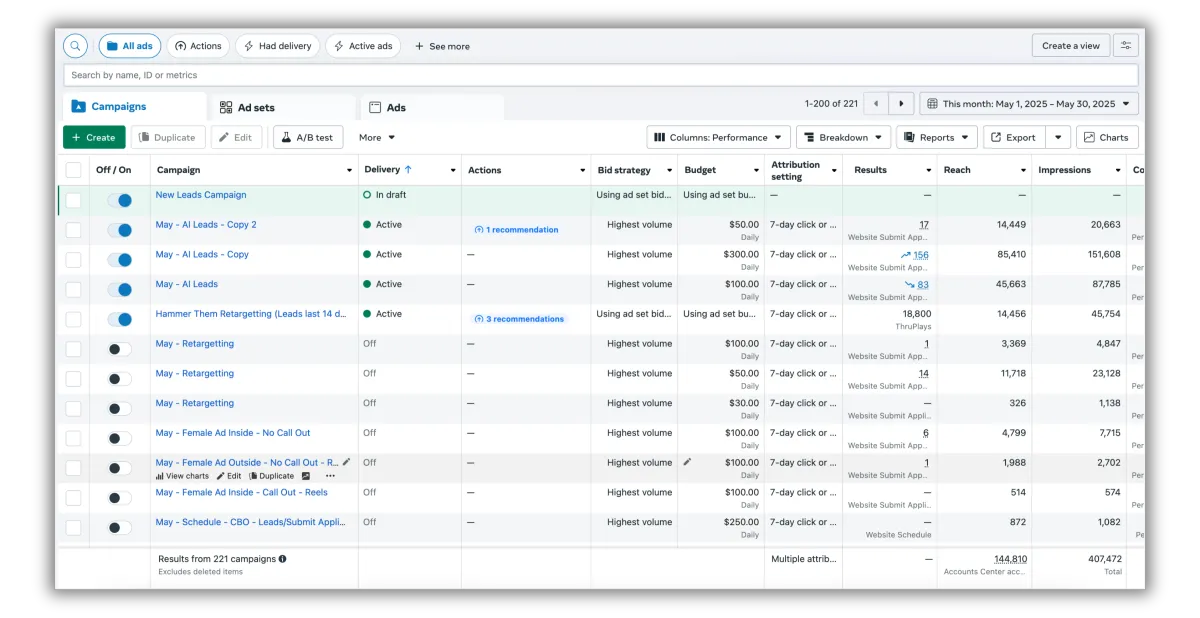1200x618 pixels.
Task: Open the three-dot menu in the hovered row
Action: pyautogui.click(x=330, y=476)
